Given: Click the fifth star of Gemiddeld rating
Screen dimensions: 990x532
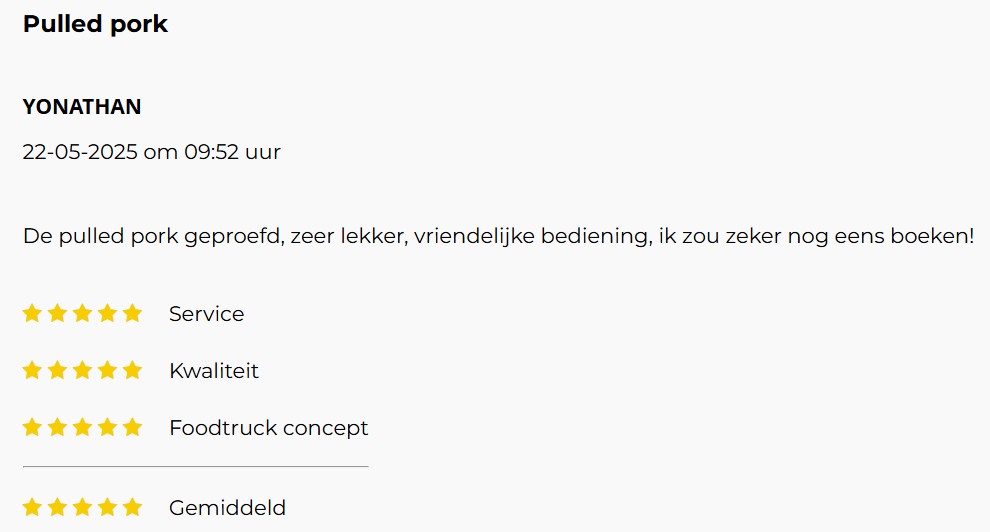Looking at the screenshot, I should pyautogui.click(x=133, y=507).
